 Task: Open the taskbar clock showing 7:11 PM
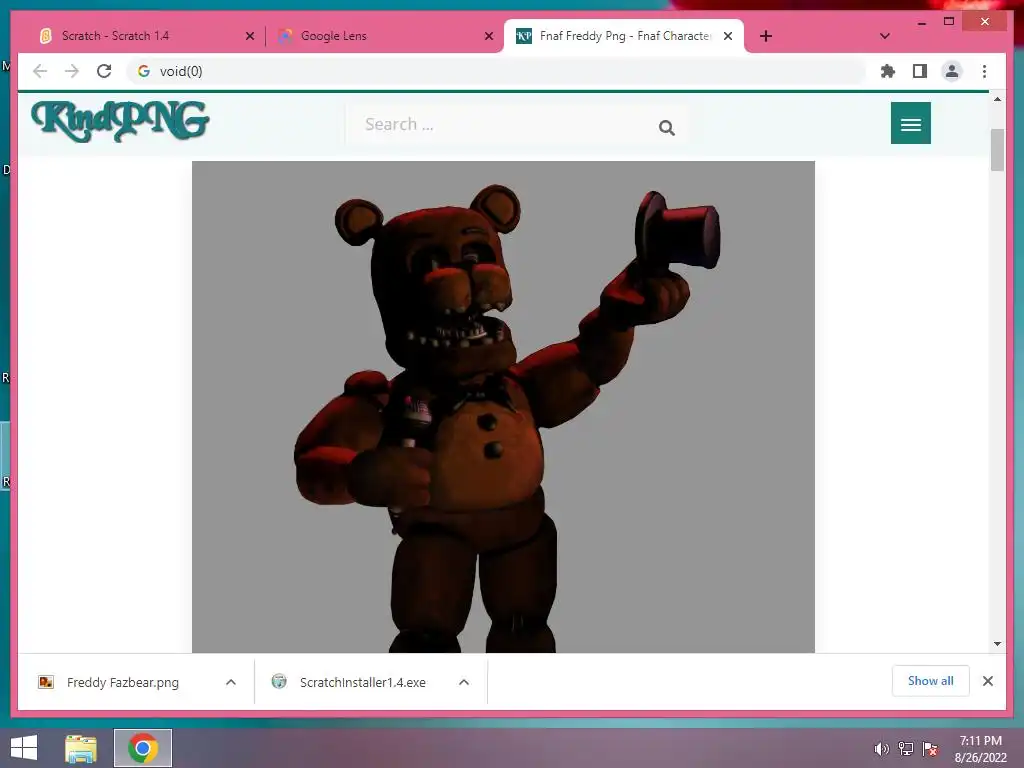point(980,749)
